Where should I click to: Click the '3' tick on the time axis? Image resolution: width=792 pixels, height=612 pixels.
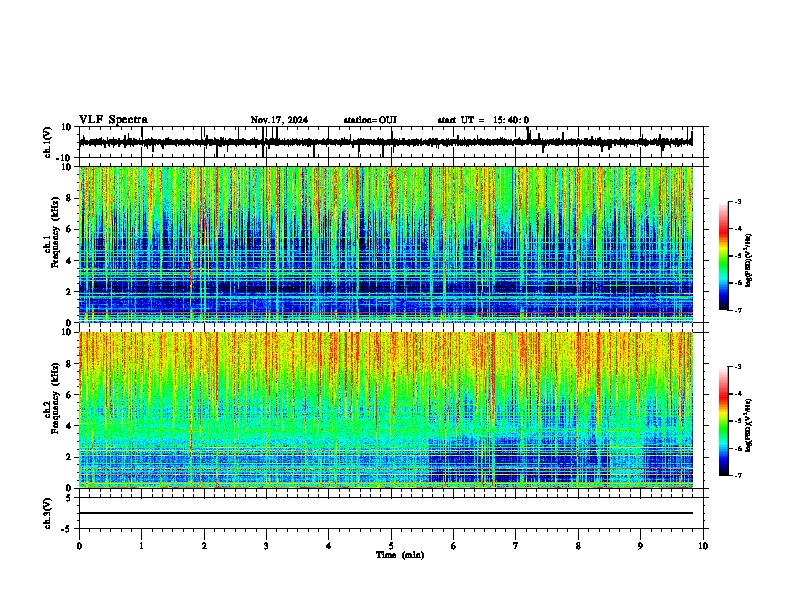click(x=266, y=546)
